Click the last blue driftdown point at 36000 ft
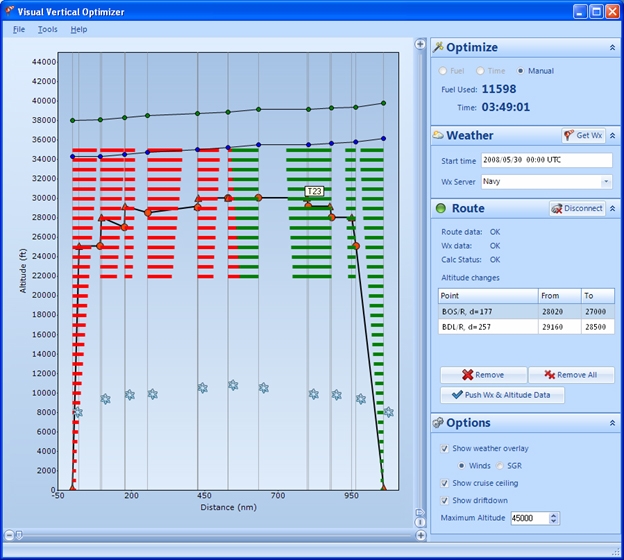 coord(383,139)
